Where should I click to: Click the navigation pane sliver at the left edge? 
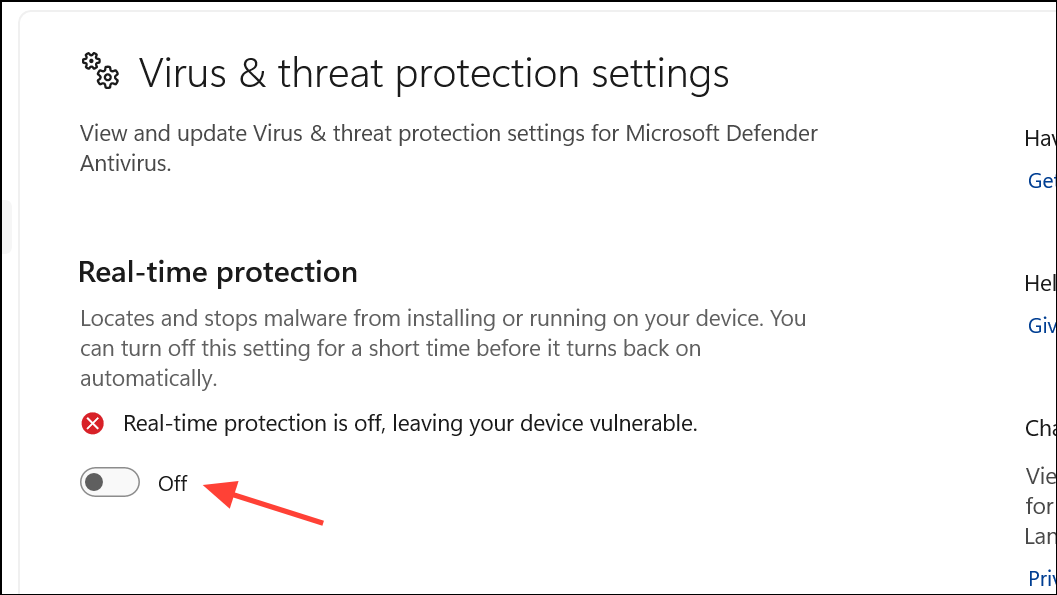coord(6,226)
